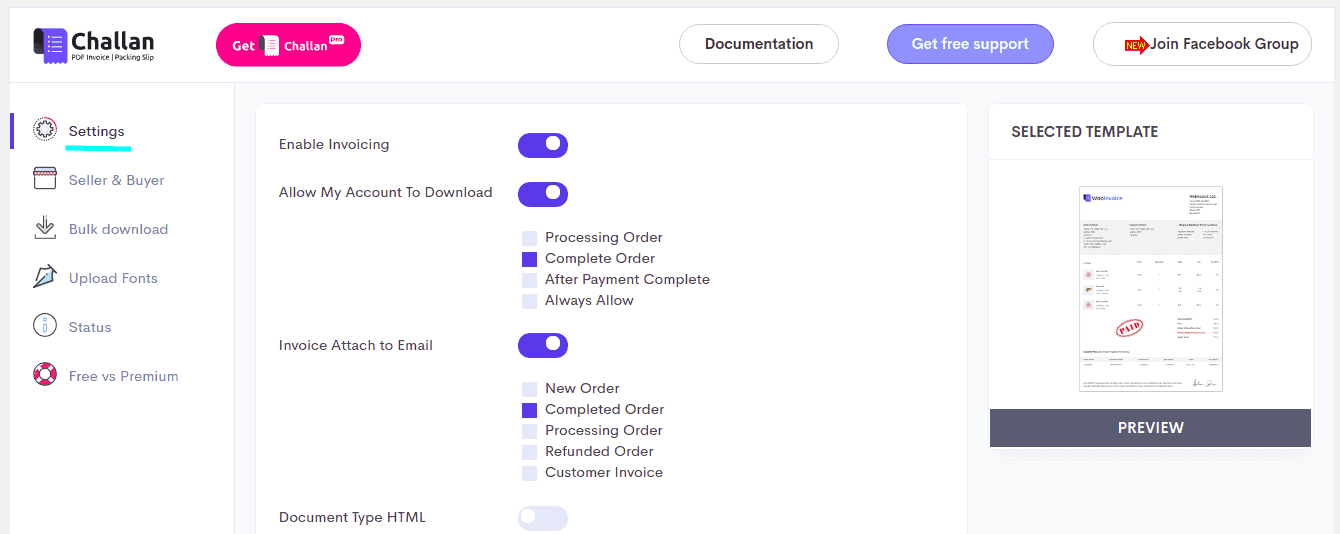Open Settings in the sidebar
1340x534 pixels.
click(97, 131)
